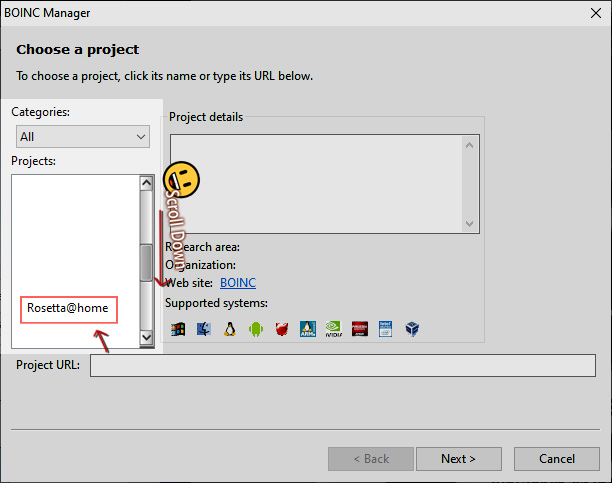612x483 pixels.
Task: Click the Linux penguin icon
Action: point(230,329)
